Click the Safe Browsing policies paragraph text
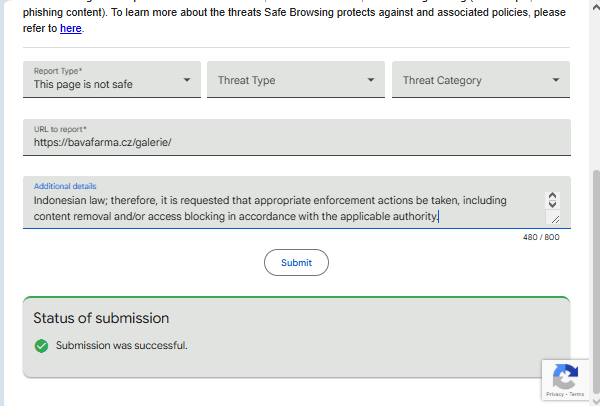Image resolution: width=600 pixels, height=406 pixels. coord(300,13)
